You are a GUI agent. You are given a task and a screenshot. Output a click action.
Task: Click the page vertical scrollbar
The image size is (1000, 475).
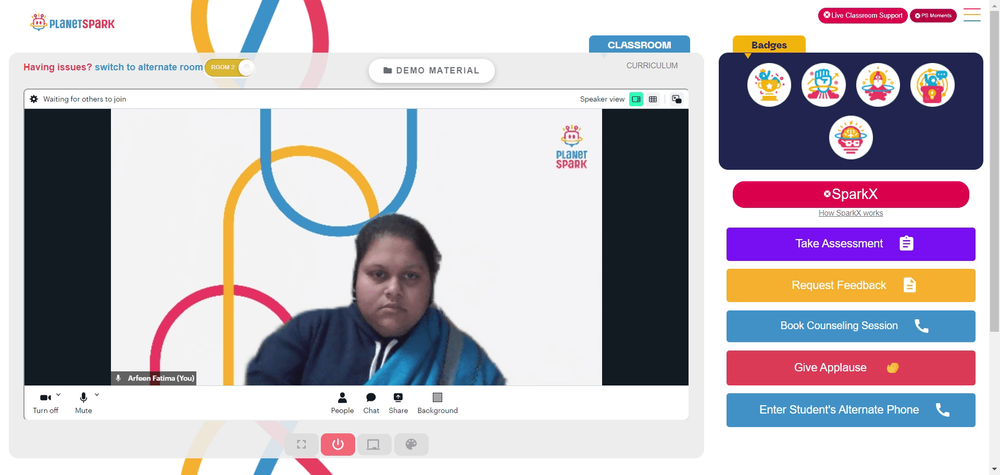pos(994,169)
